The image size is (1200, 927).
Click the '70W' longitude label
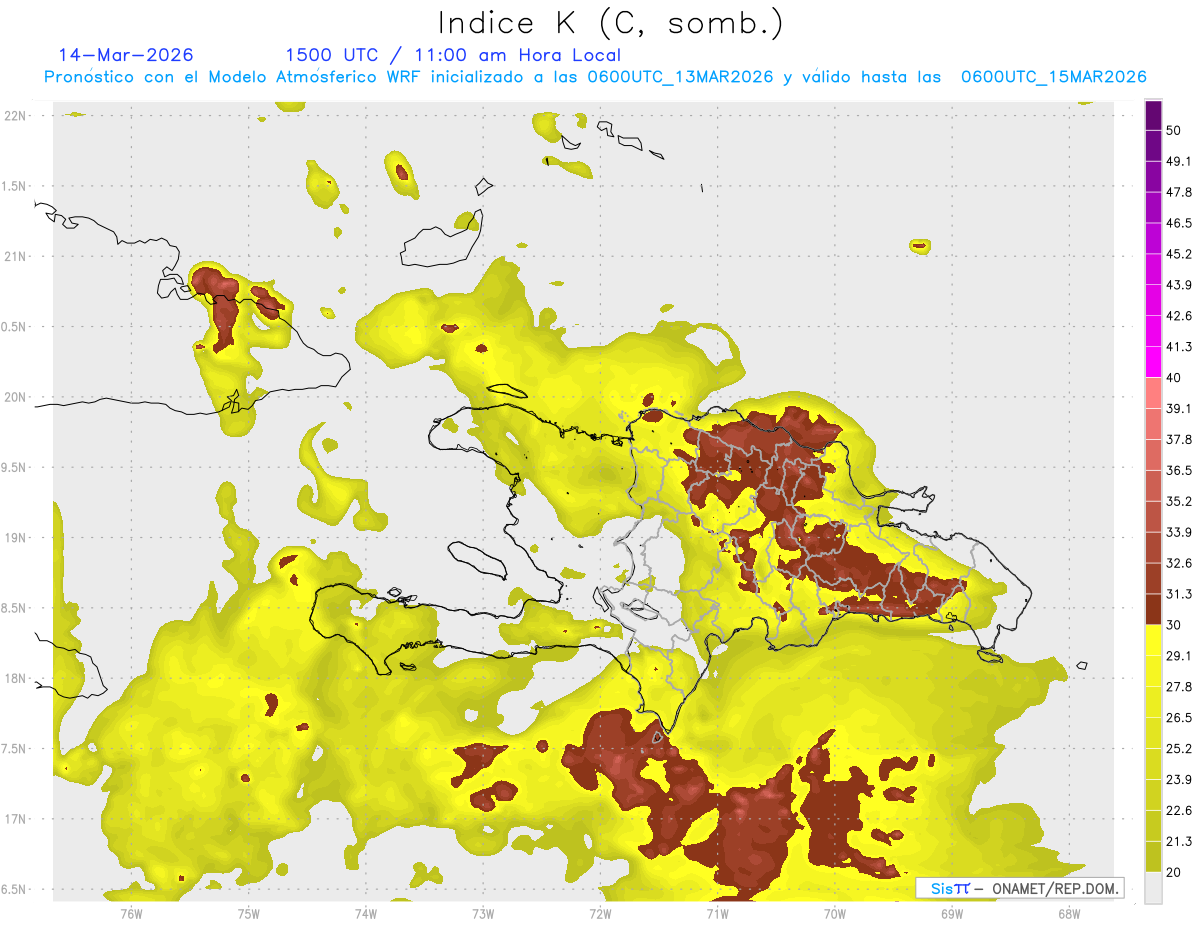coord(835,913)
